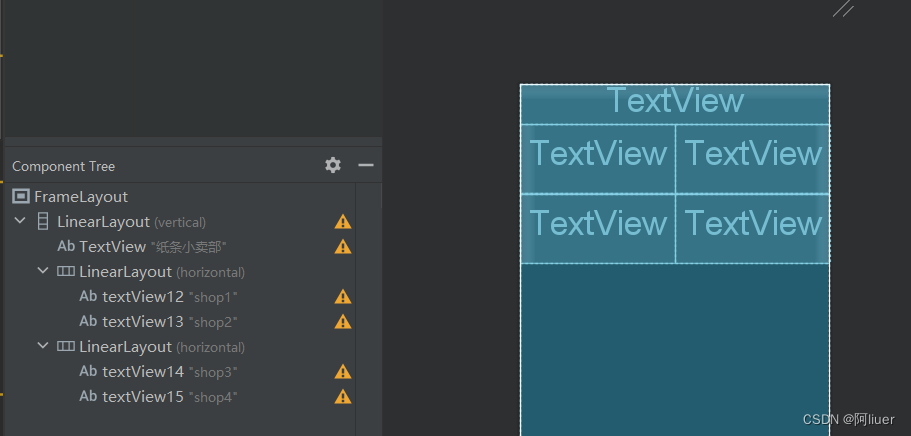Viewport: 911px width, 436px height.
Task: Select the second-row left TextView in blueprint
Action: (x=598, y=228)
